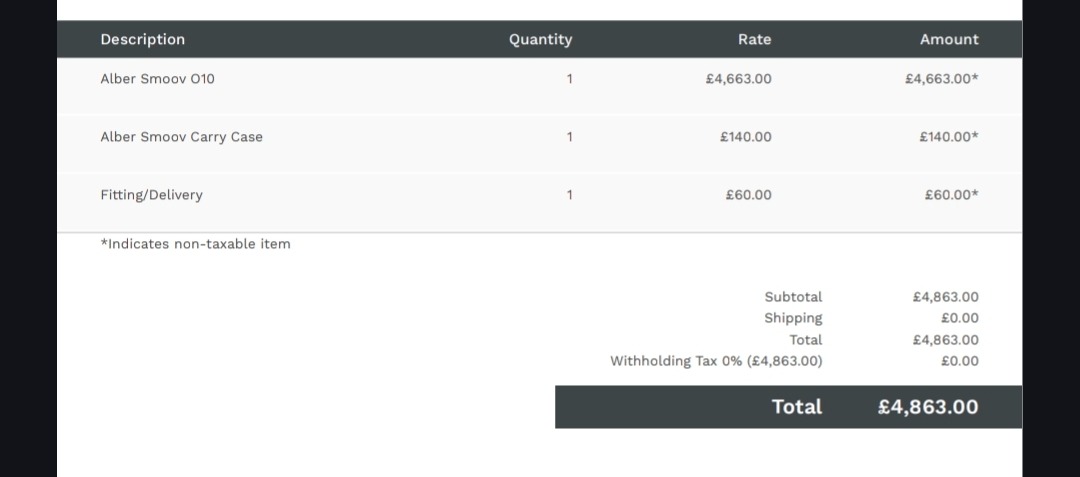Click the bold £4,863.00 grand total amount

pos(928,407)
